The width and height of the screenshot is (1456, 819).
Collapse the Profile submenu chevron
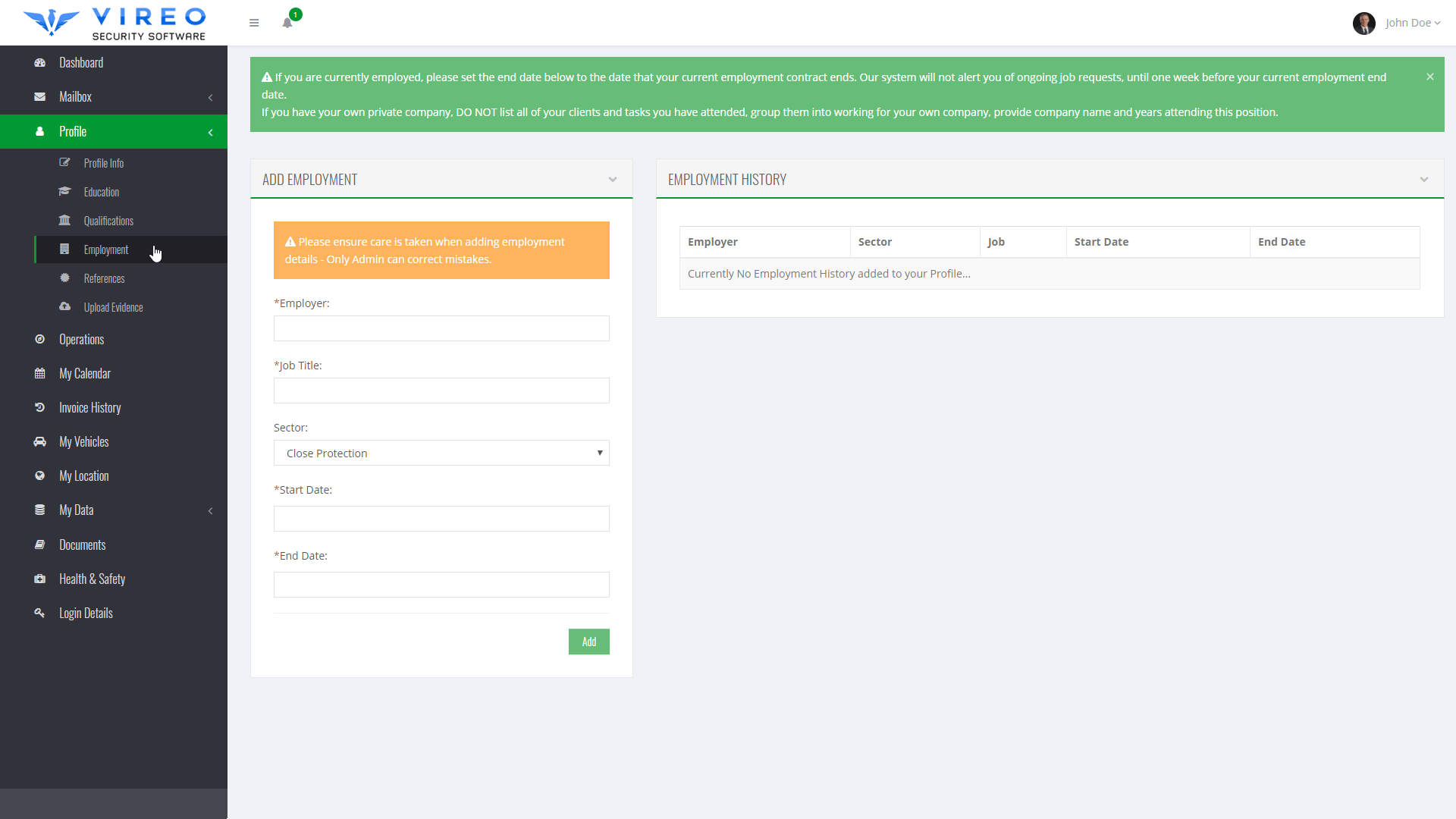point(210,132)
